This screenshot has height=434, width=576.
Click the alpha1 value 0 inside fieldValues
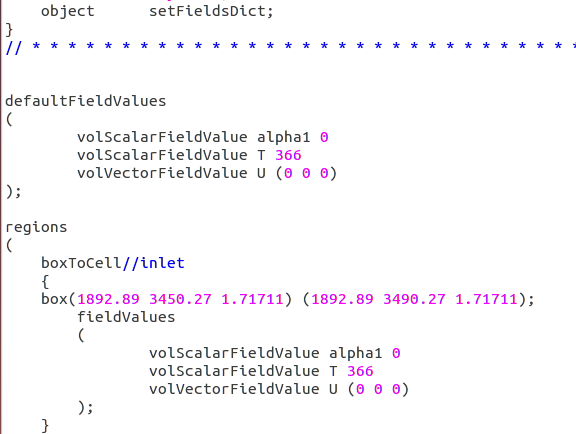point(396,353)
